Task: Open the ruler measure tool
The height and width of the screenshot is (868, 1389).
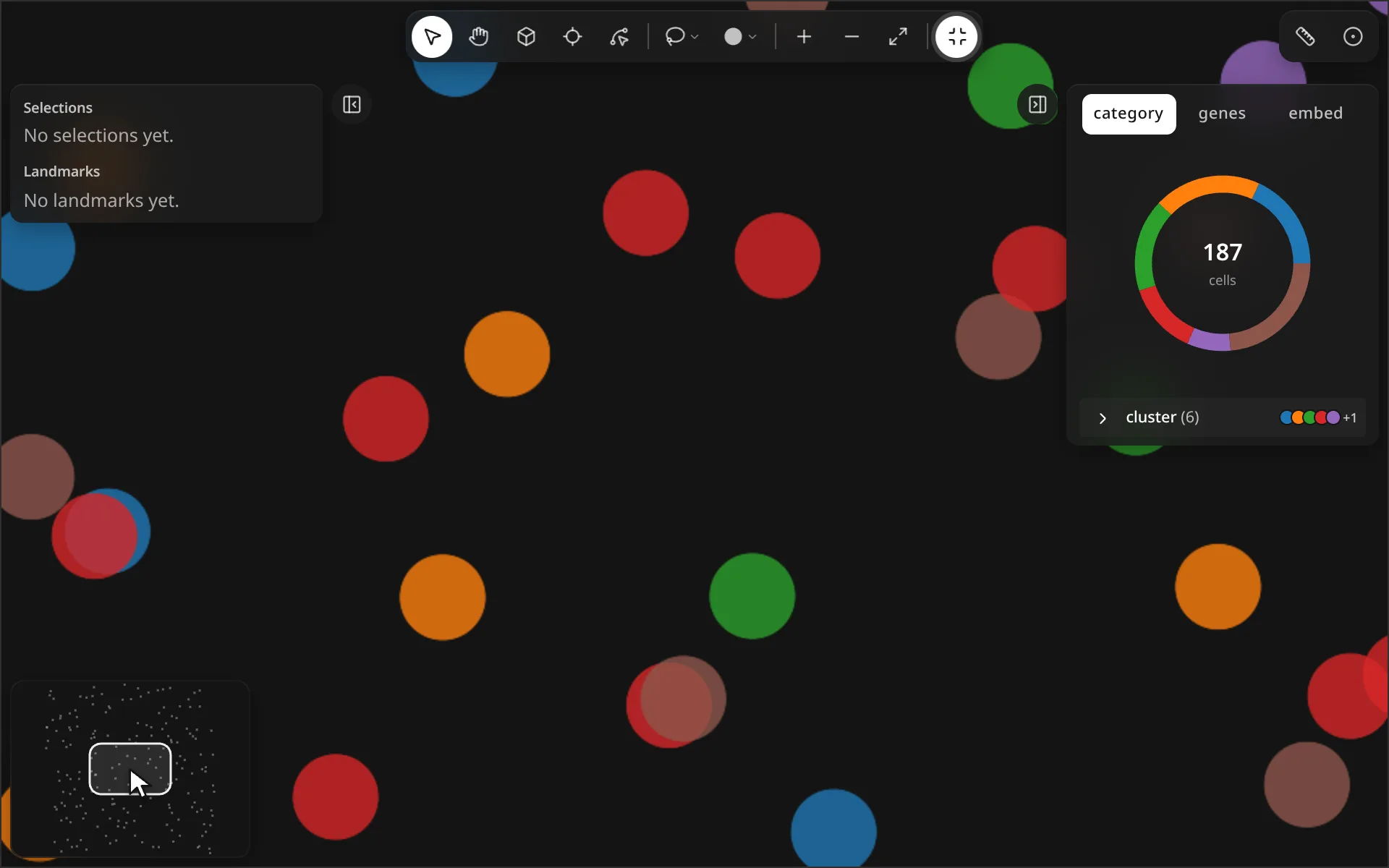Action: (1305, 37)
